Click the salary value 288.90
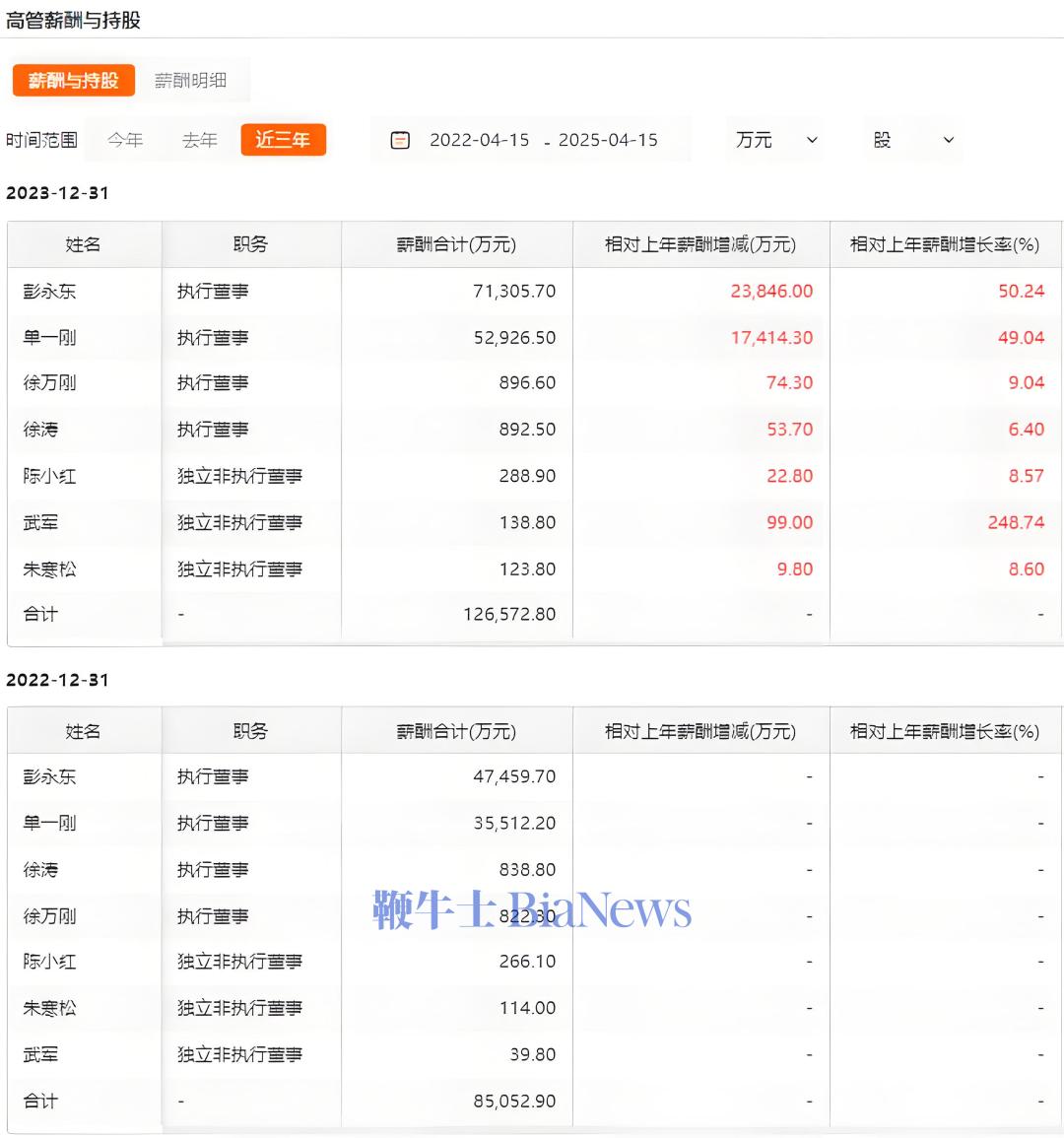 click(x=528, y=476)
